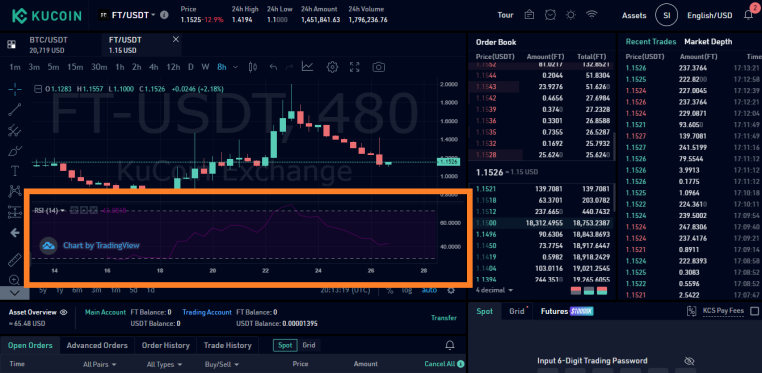Image resolution: width=762 pixels, height=373 pixels.
Task: Click Cancel All orders
Action: click(440, 364)
